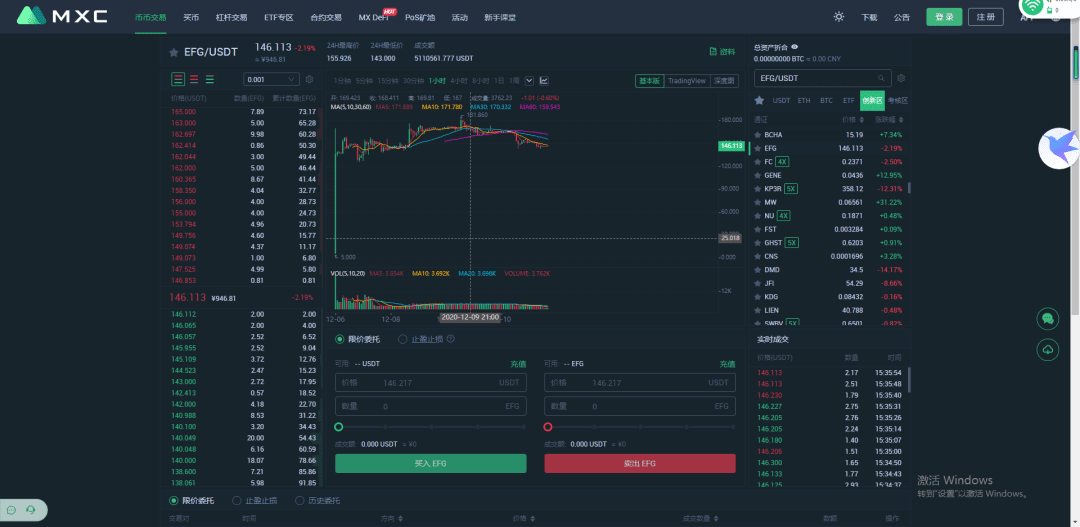Switch chart to 深度图 depth view
This screenshot has height=527, width=1080.
pyautogui.click(x=724, y=81)
